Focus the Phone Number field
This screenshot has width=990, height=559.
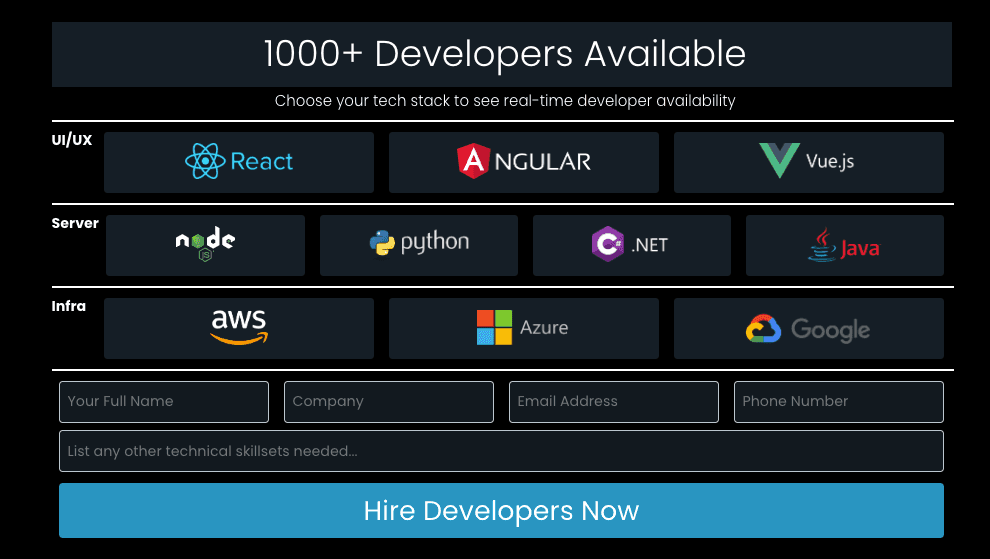pyautogui.click(x=838, y=402)
